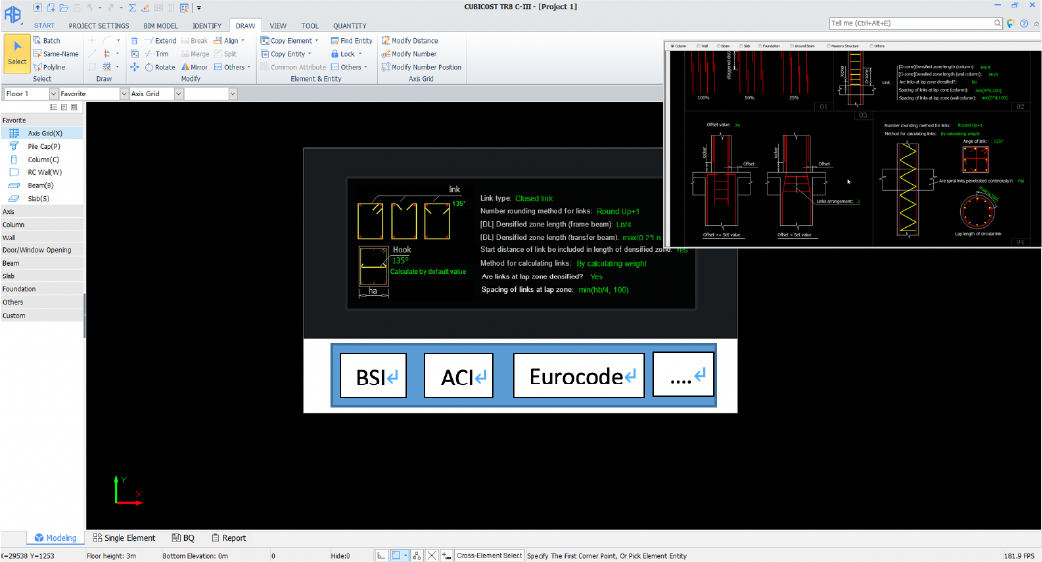
Task: Select the Mirror tool
Action: [194, 67]
